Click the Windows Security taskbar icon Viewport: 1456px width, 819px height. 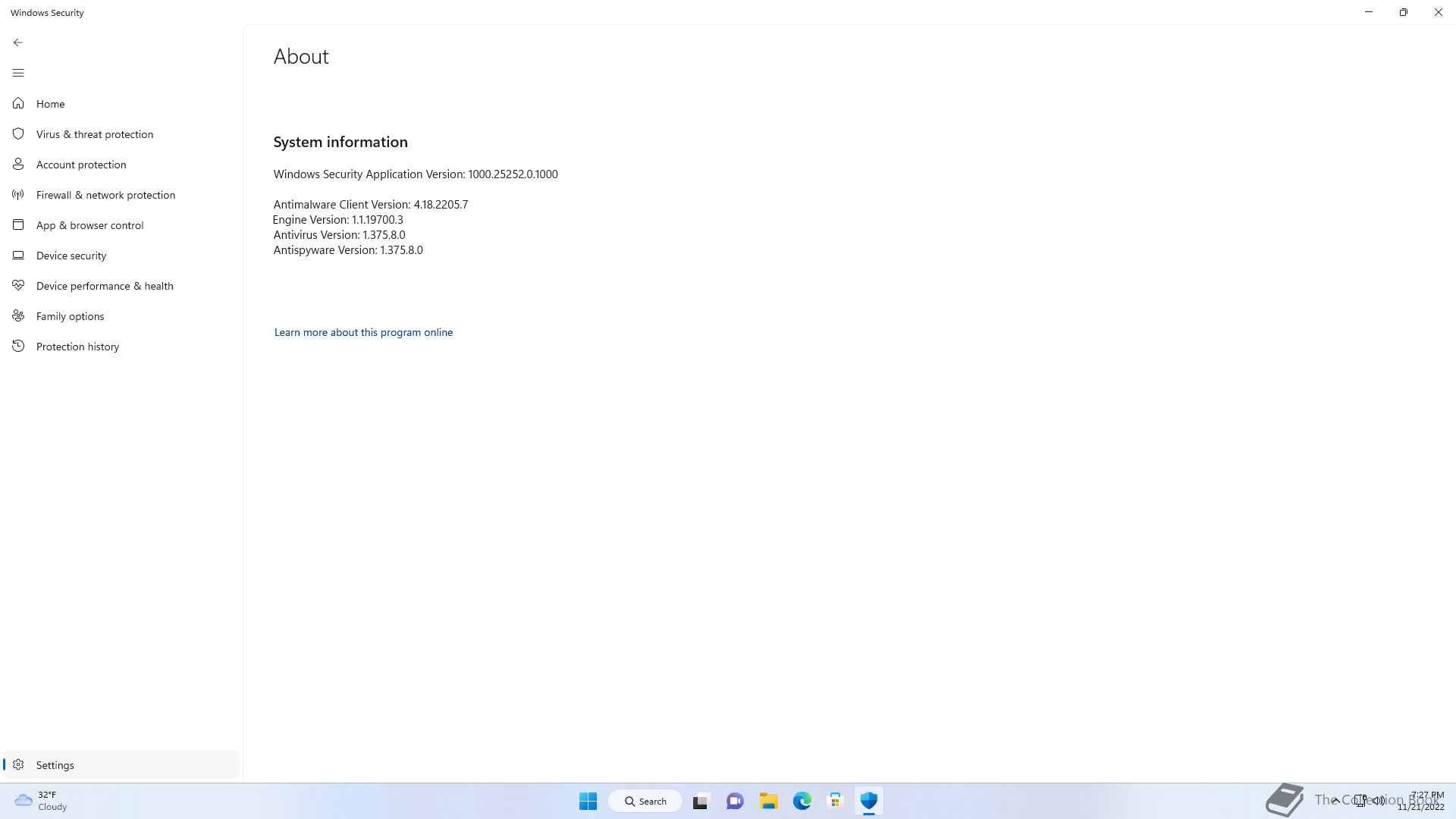tap(869, 801)
